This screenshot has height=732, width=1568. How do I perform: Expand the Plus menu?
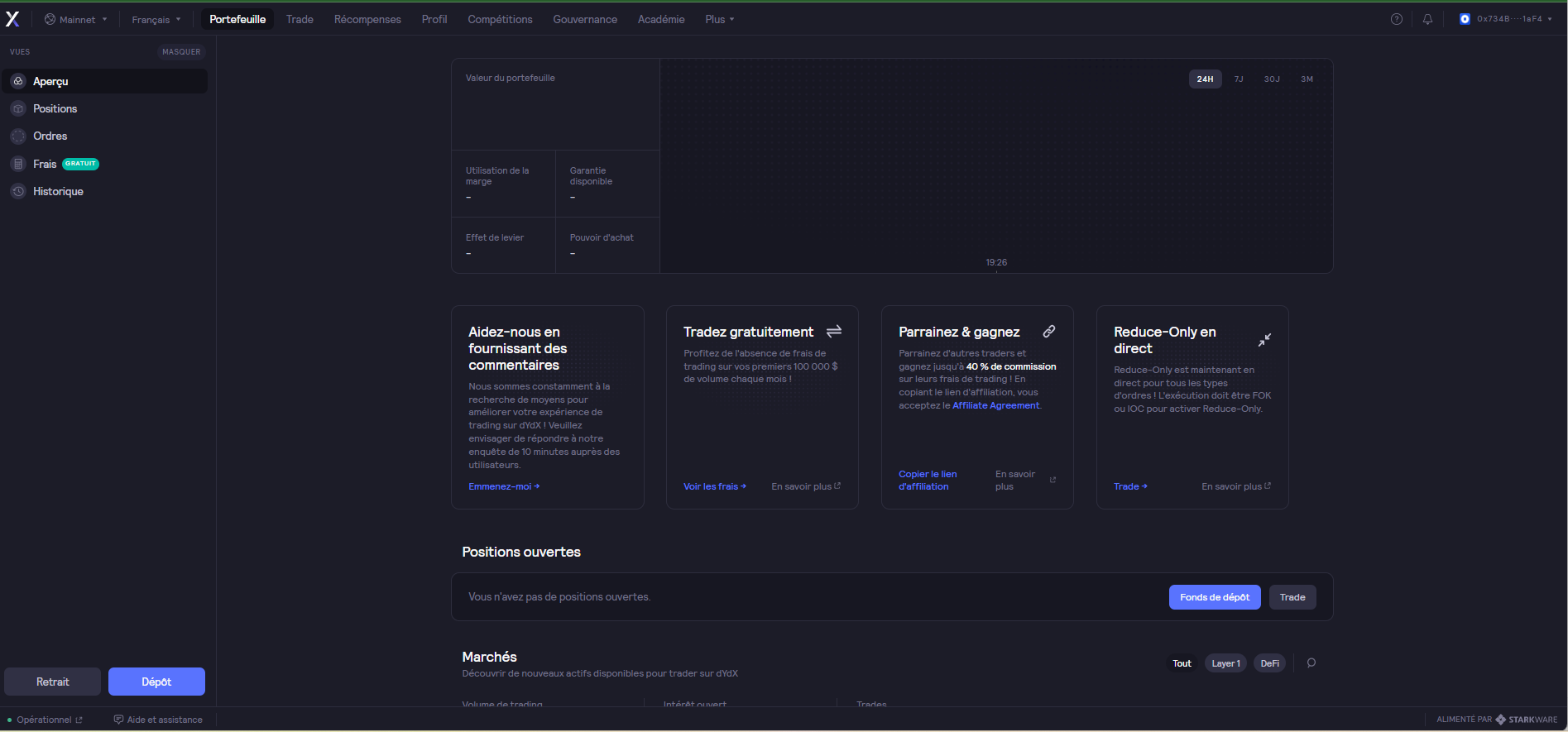[x=720, y=19]
